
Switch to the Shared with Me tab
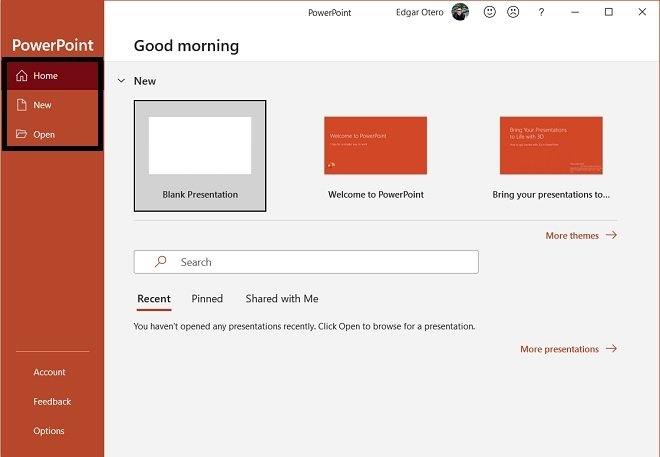point(282,299)
